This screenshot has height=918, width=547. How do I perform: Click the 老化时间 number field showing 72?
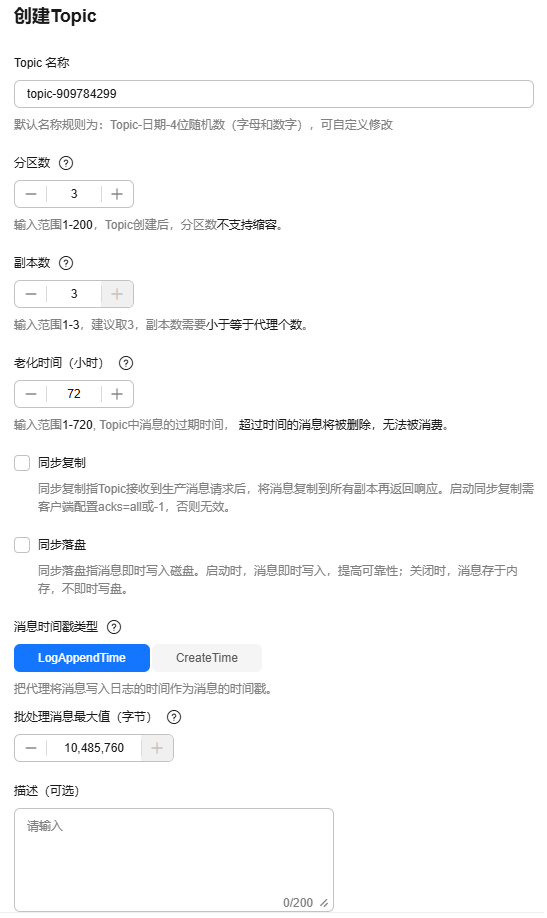click(x=74, y=394)
